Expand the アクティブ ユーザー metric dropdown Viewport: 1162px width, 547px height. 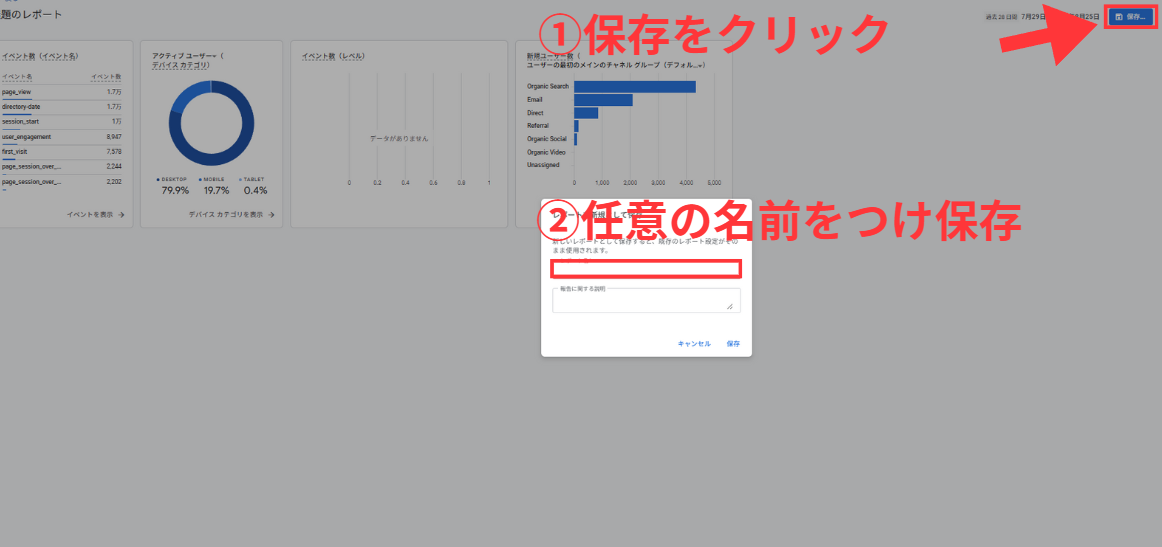213,56
